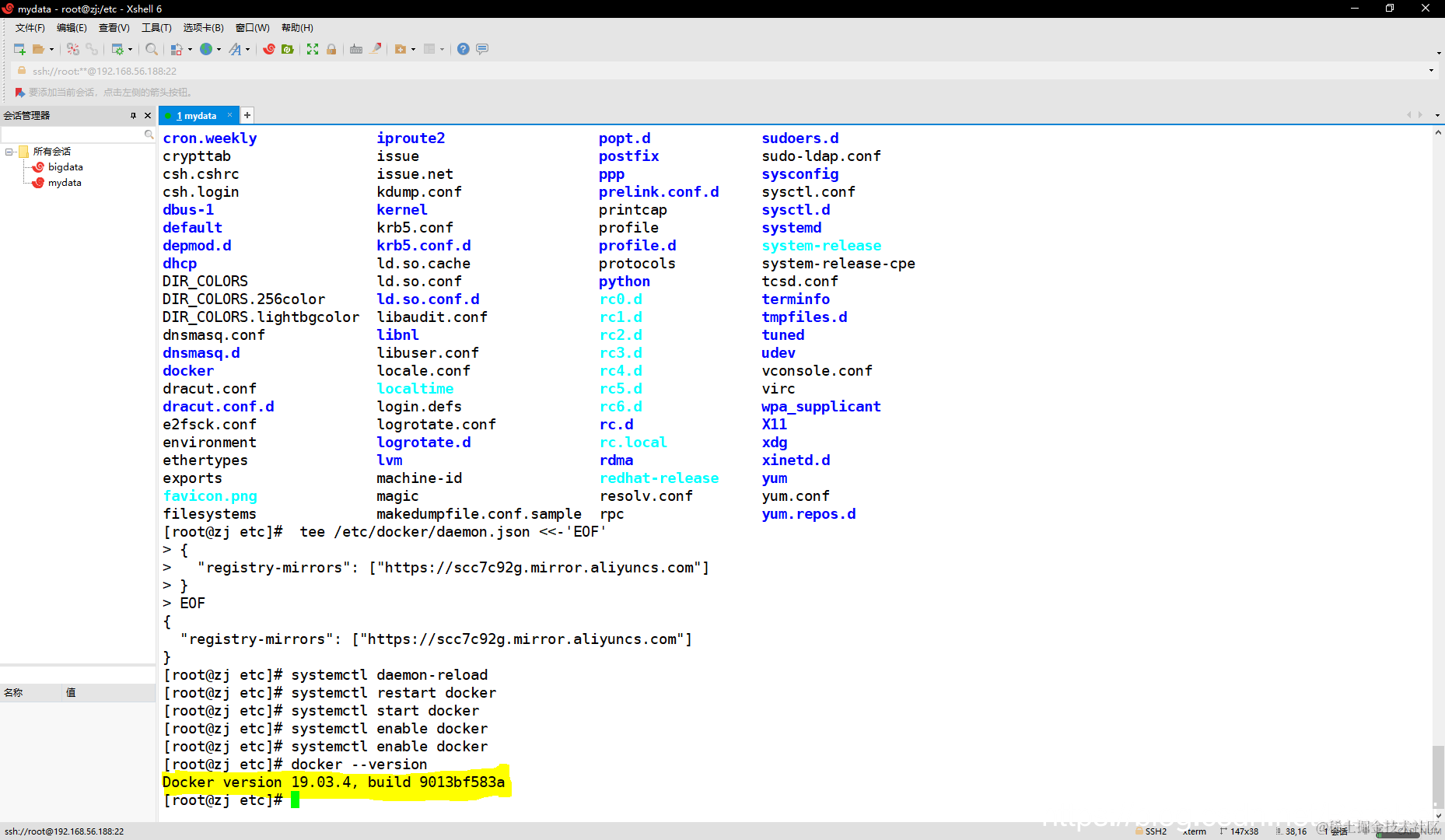Open the 文件(F) menu

(30, 28)
